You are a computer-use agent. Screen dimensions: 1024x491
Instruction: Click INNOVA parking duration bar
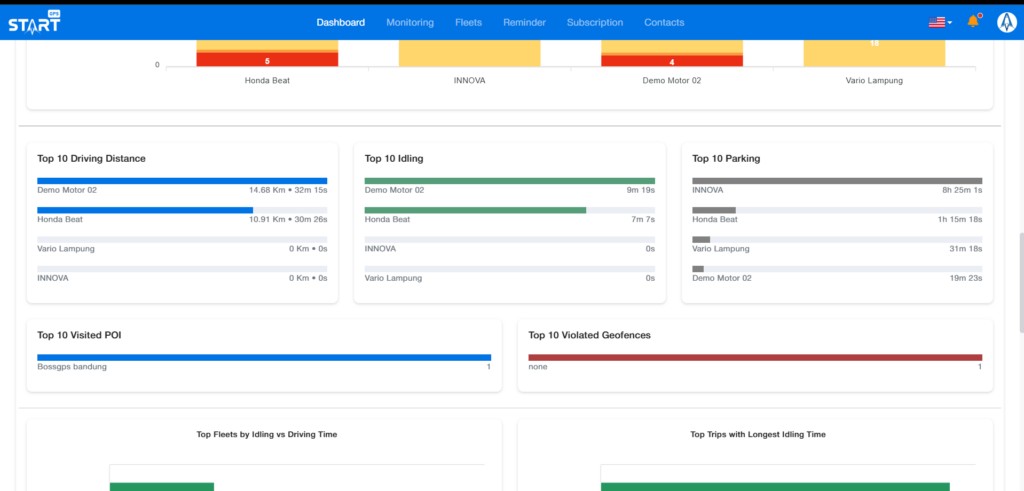837,181
